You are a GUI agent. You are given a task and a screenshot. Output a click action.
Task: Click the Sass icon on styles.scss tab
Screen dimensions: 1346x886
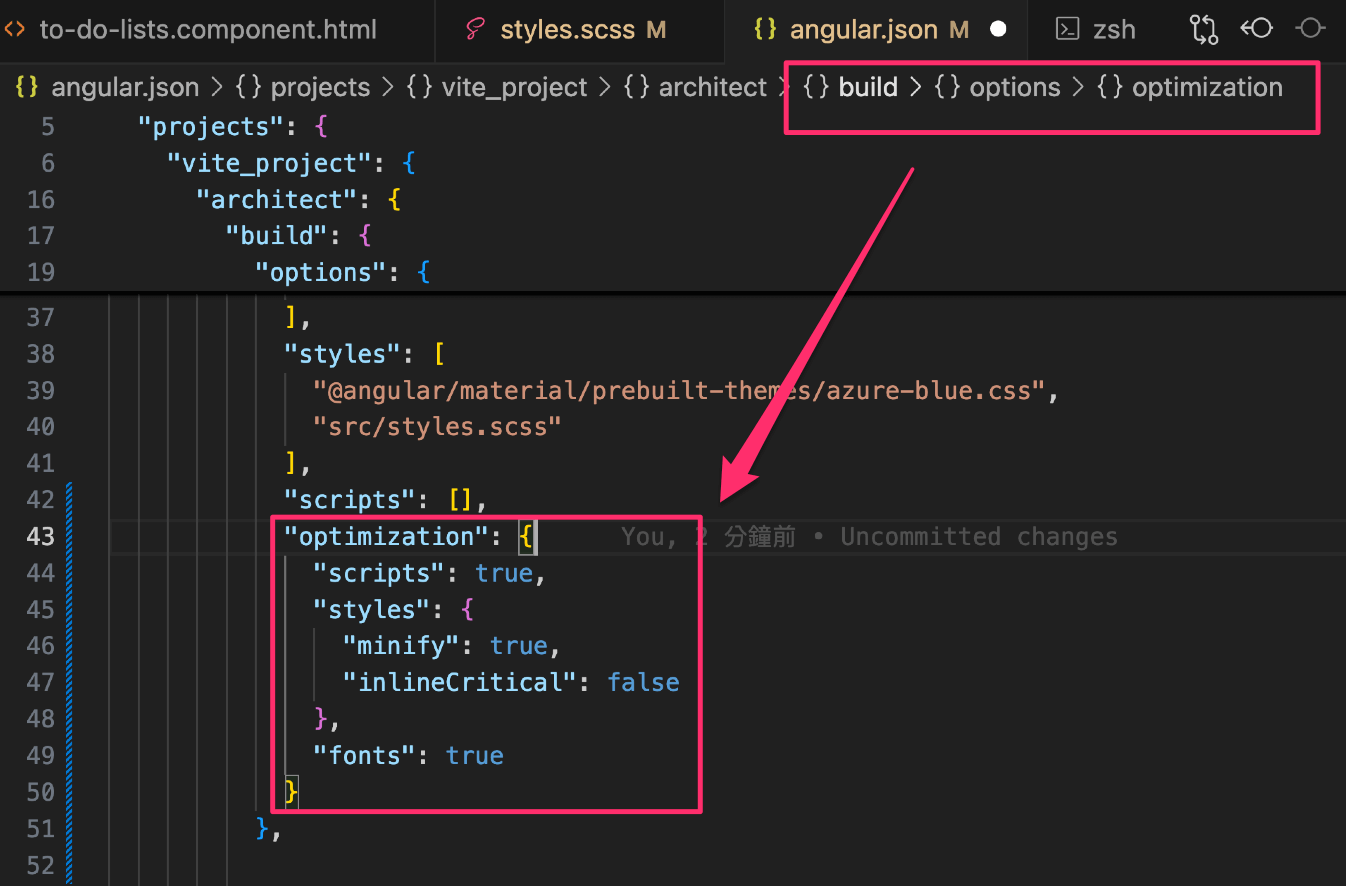tap(477, 29)
